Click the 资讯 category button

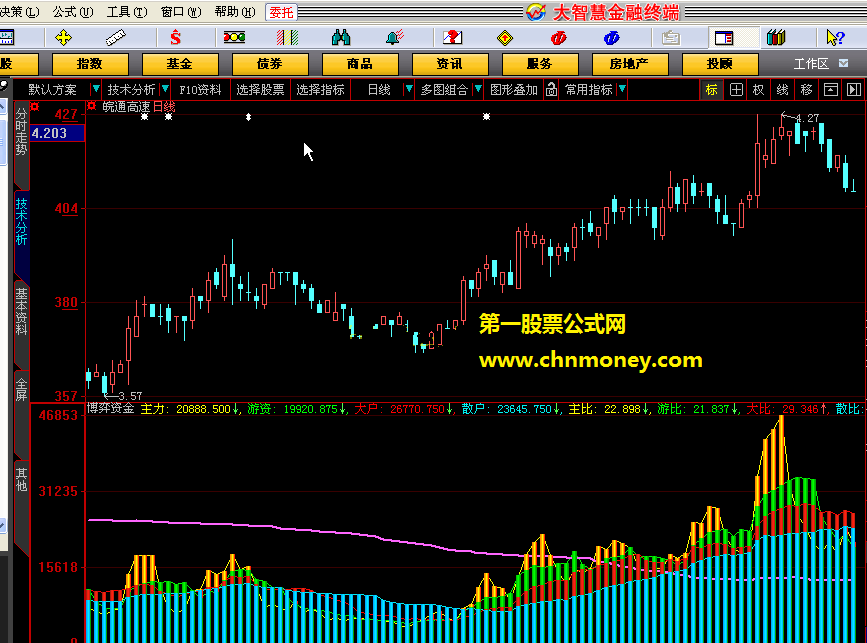[x=450, y=64]
